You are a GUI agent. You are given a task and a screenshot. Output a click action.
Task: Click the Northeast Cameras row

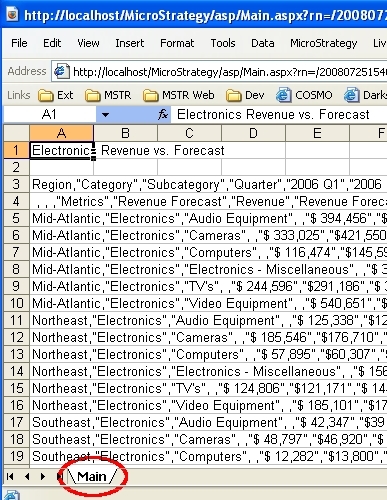209,337
